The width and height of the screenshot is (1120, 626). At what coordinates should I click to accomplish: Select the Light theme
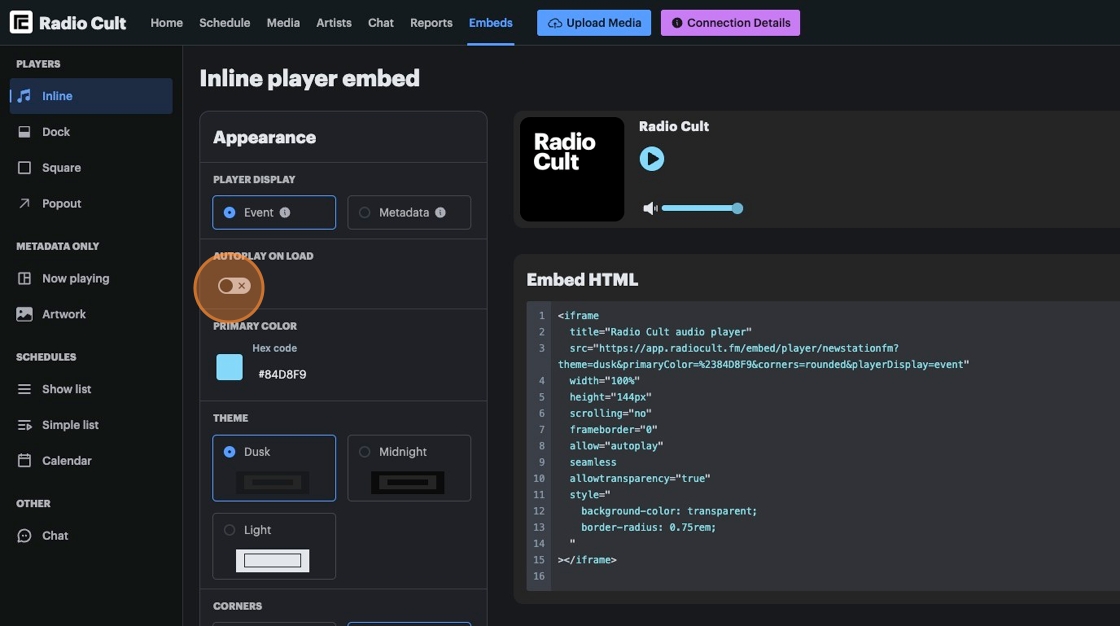274,546
